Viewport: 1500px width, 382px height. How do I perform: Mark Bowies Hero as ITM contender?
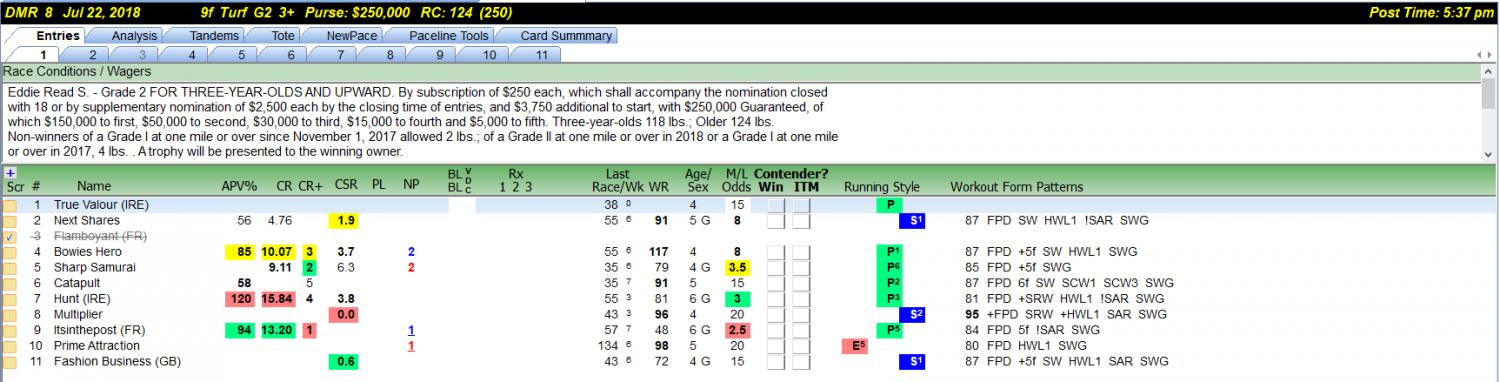coord(801,252)
